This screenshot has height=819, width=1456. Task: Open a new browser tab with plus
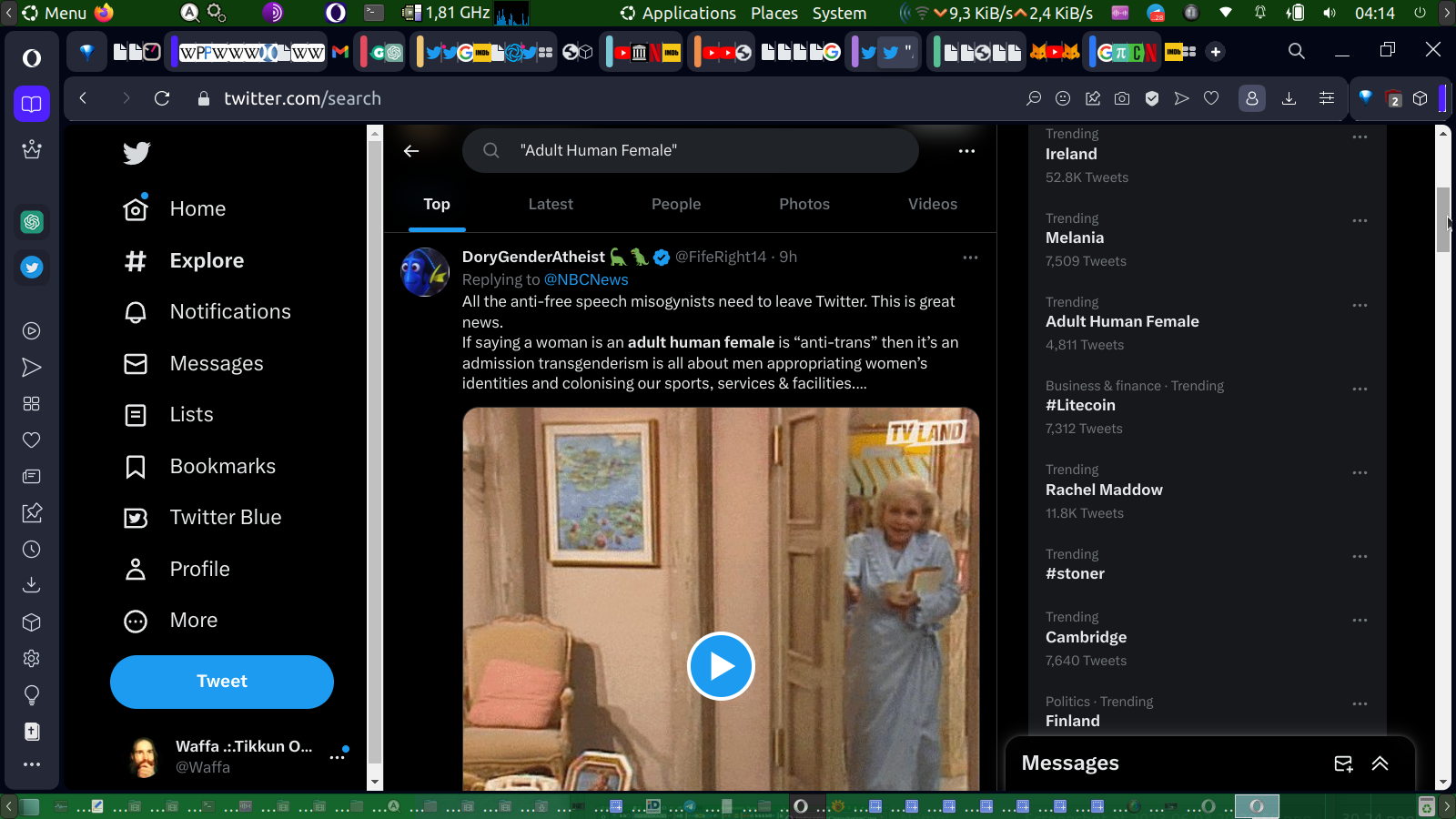[x=1216, y=52]
